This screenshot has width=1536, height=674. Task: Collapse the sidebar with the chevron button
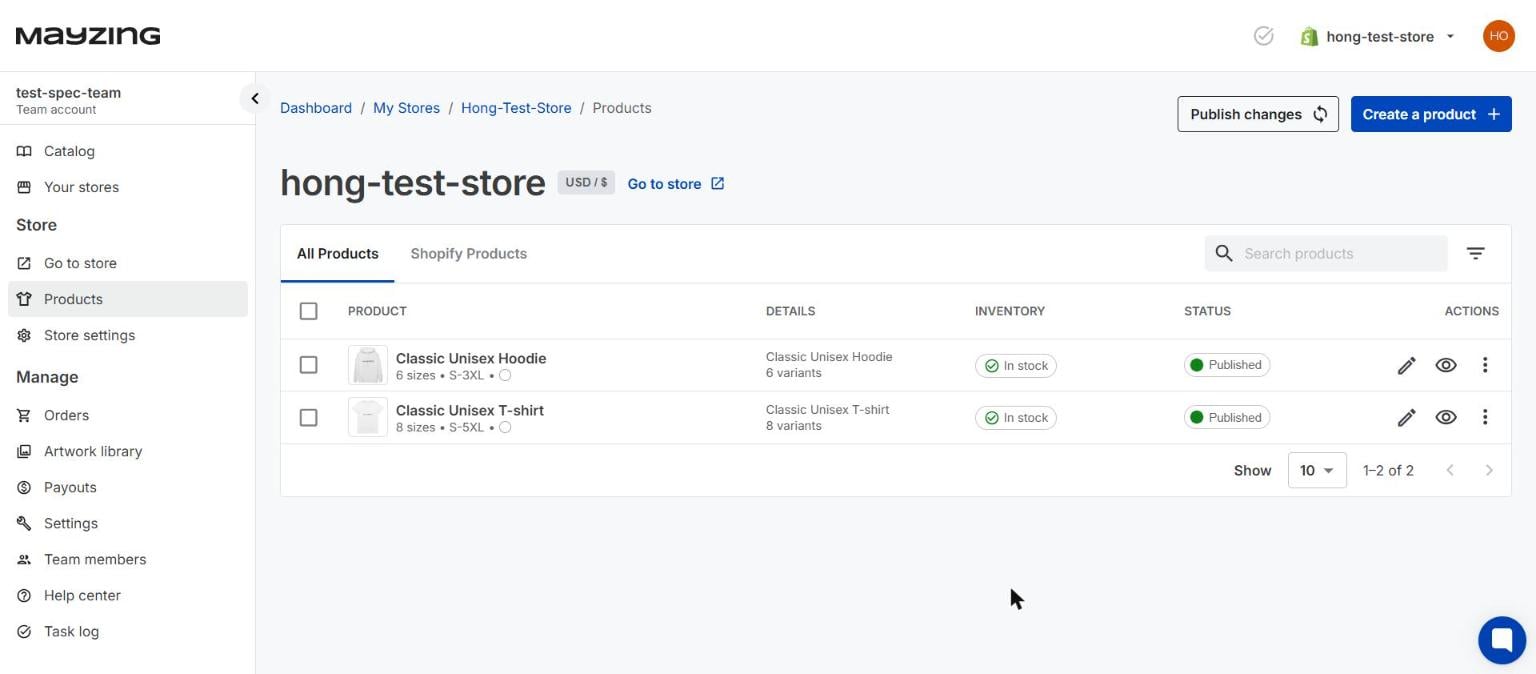[x=254, y=98]
